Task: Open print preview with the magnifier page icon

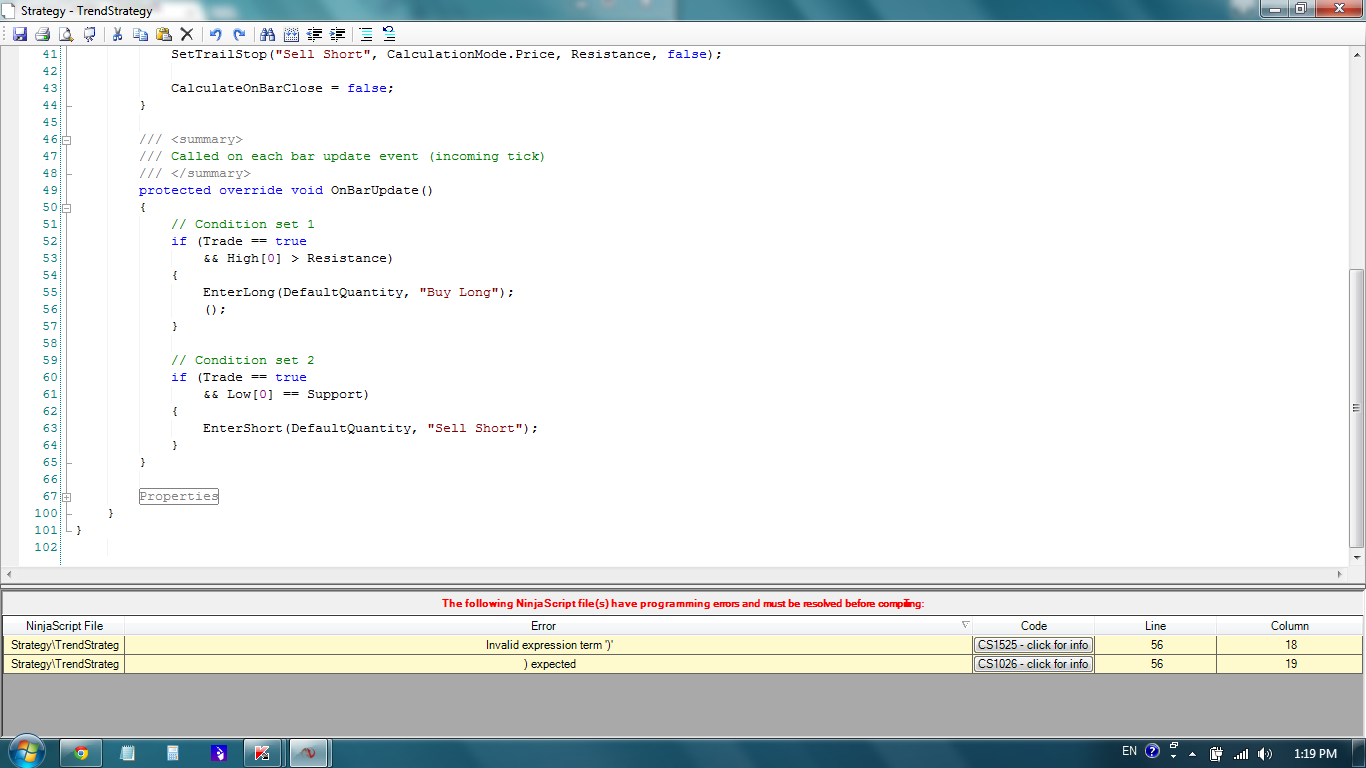Action: (66, 34)
